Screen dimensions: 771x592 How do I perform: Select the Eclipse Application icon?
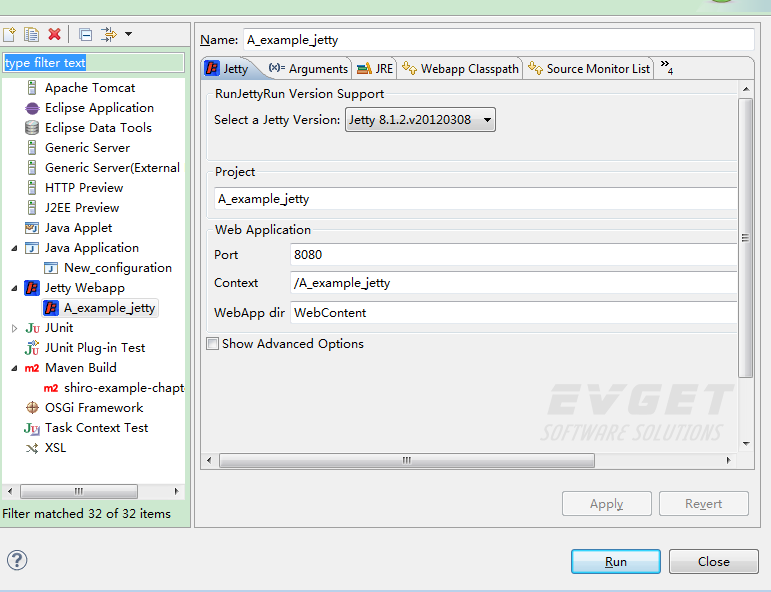[x=32, y=108]
